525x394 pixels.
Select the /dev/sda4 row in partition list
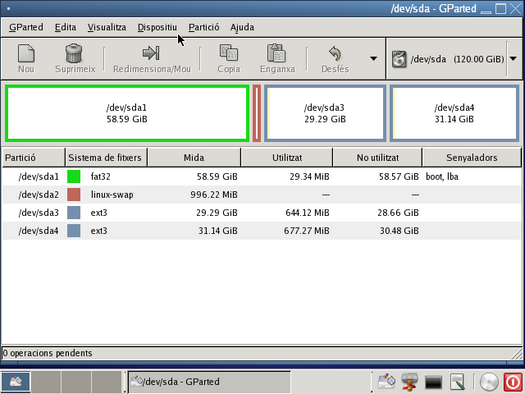[261, 231]
